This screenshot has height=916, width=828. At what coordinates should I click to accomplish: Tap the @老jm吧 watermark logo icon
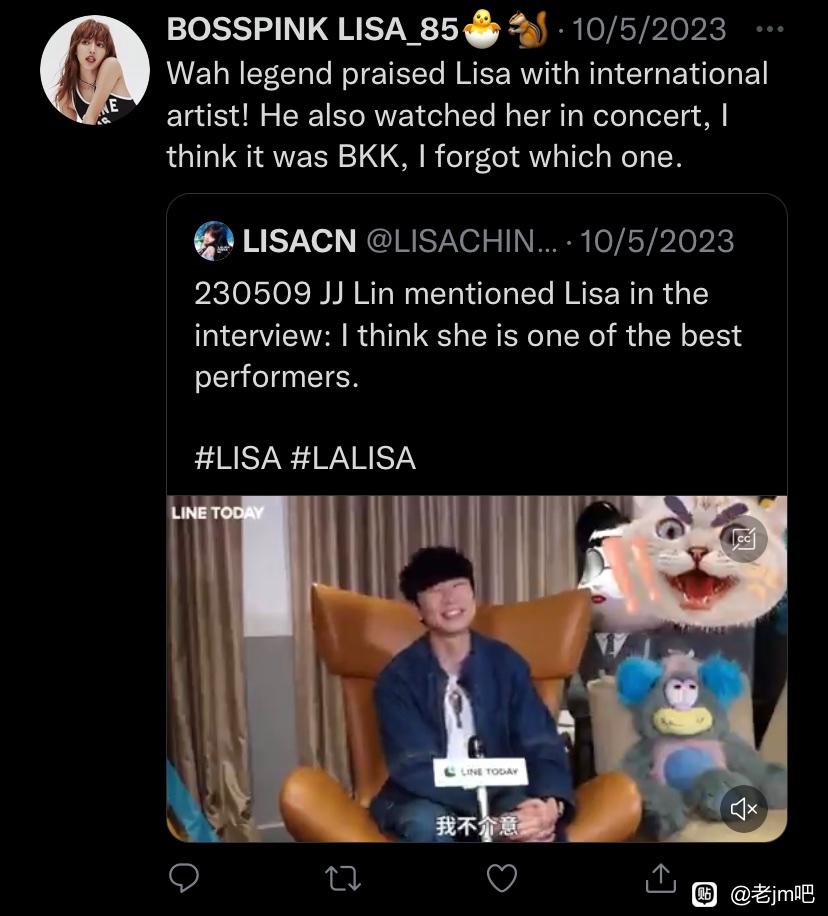[x=704, y=894]
